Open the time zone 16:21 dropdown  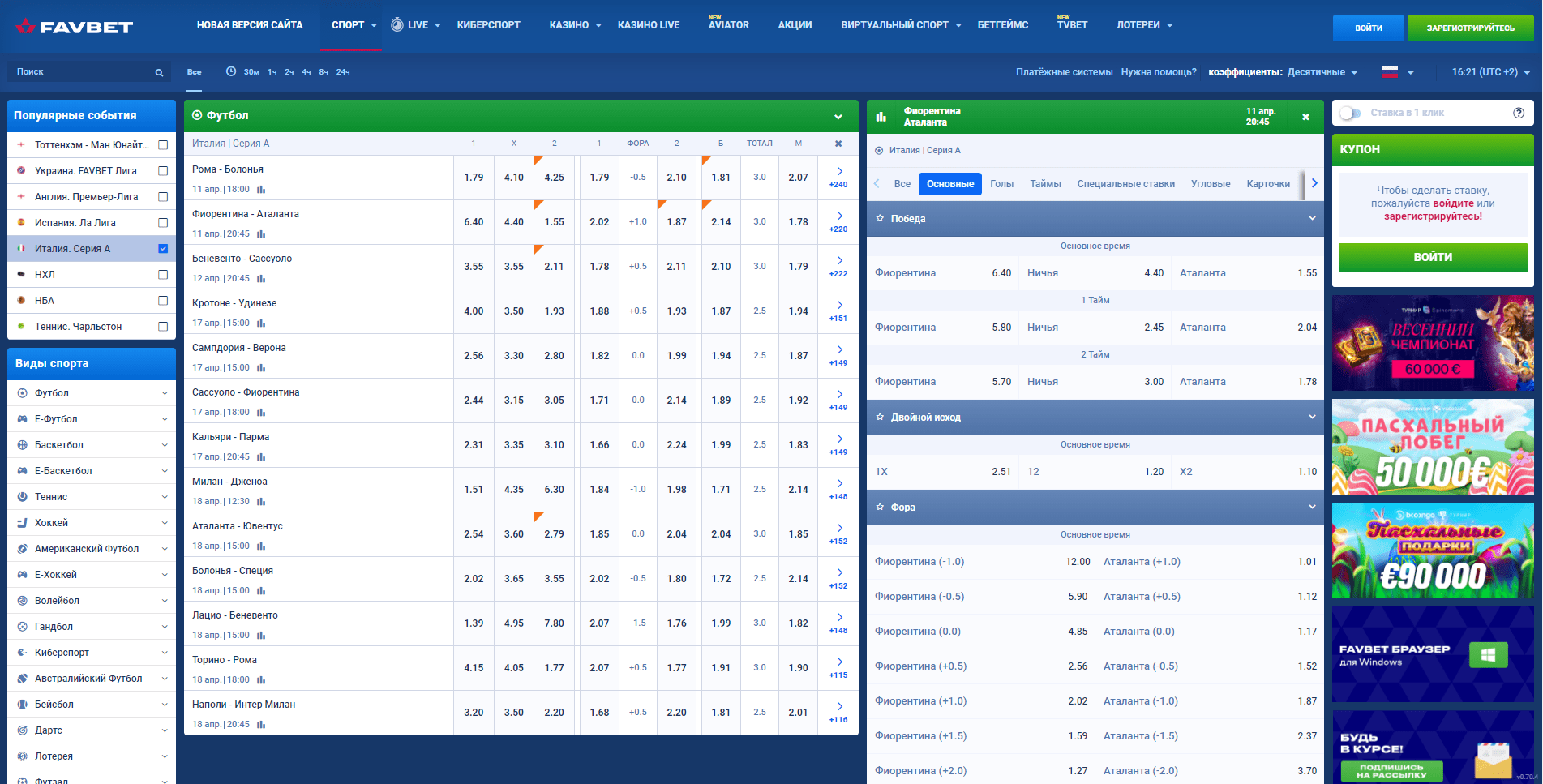pos(1490,72)
